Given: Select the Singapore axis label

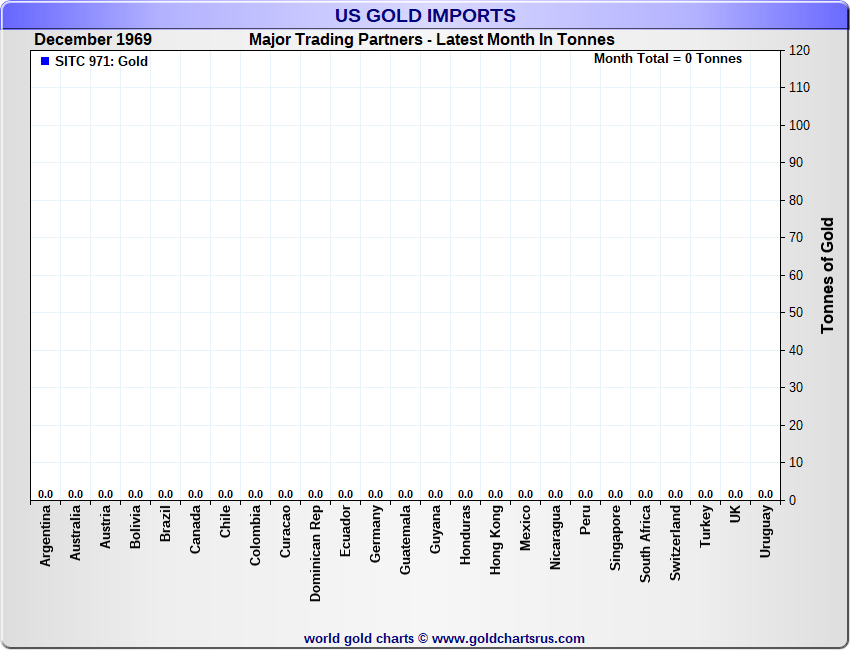Looking at the screenshot, I should (x=616, y=538).
